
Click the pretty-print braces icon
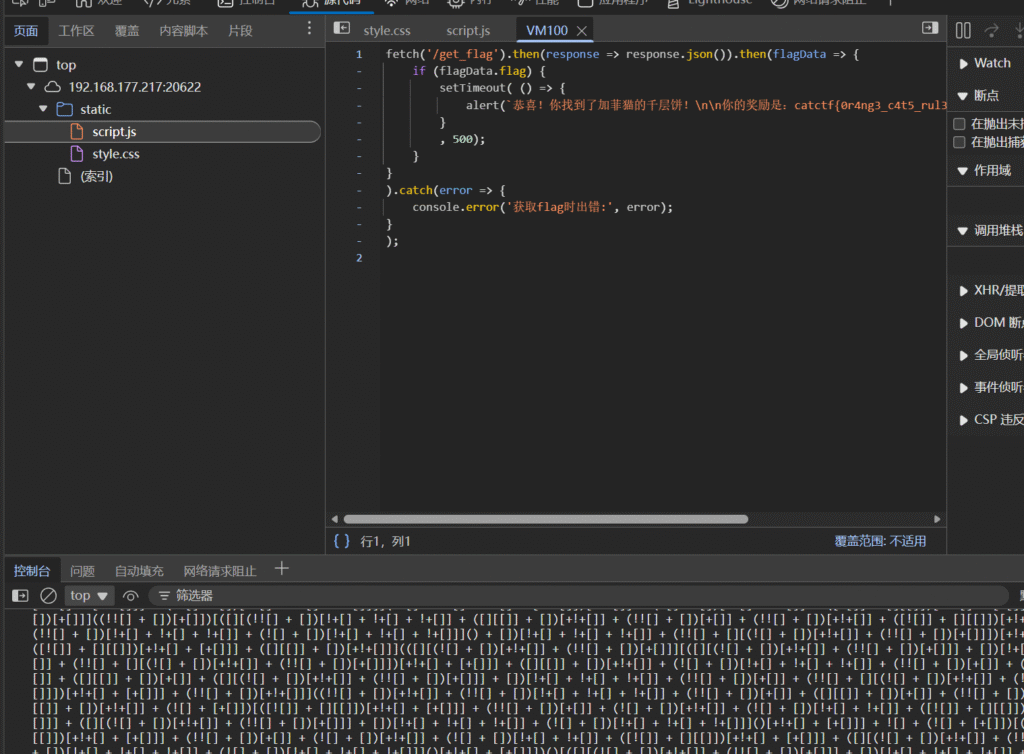point(341,541)
